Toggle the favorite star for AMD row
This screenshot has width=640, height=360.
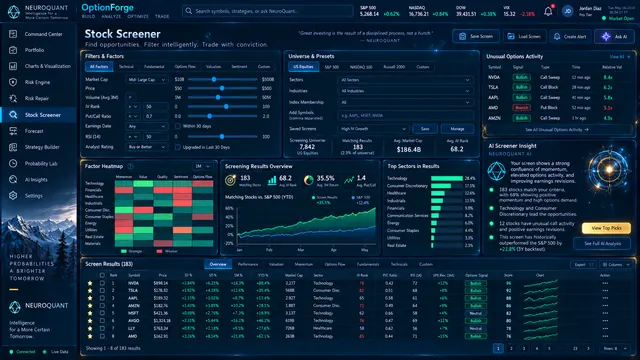pos(90,336)
